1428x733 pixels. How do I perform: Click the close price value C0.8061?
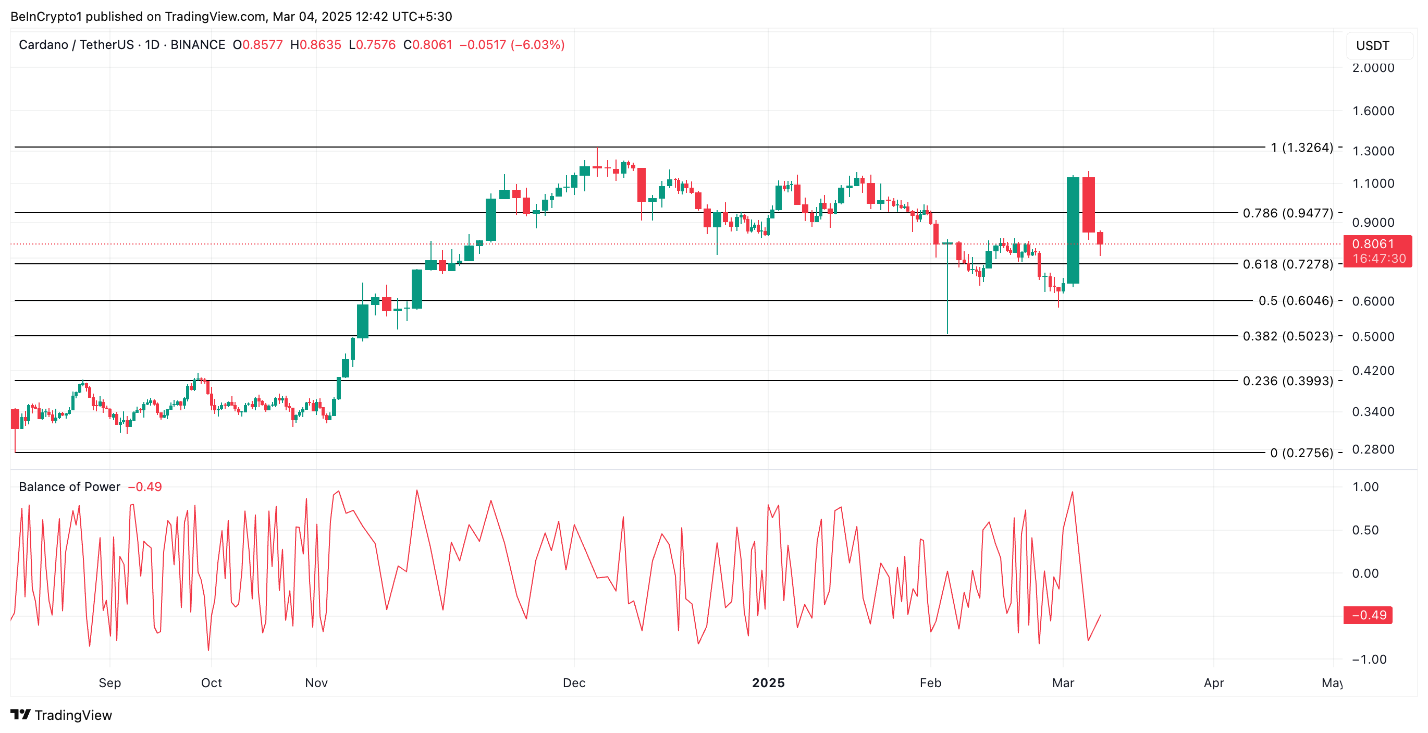point(429,45)
